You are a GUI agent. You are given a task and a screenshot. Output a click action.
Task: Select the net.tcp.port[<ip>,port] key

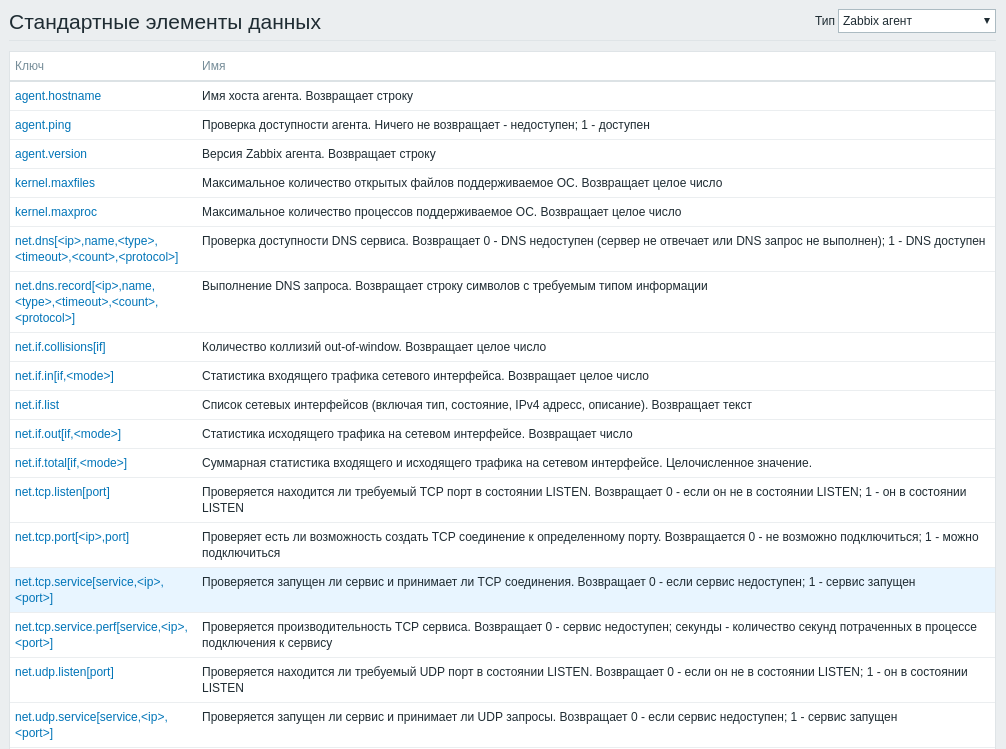[x=72, y=537]
